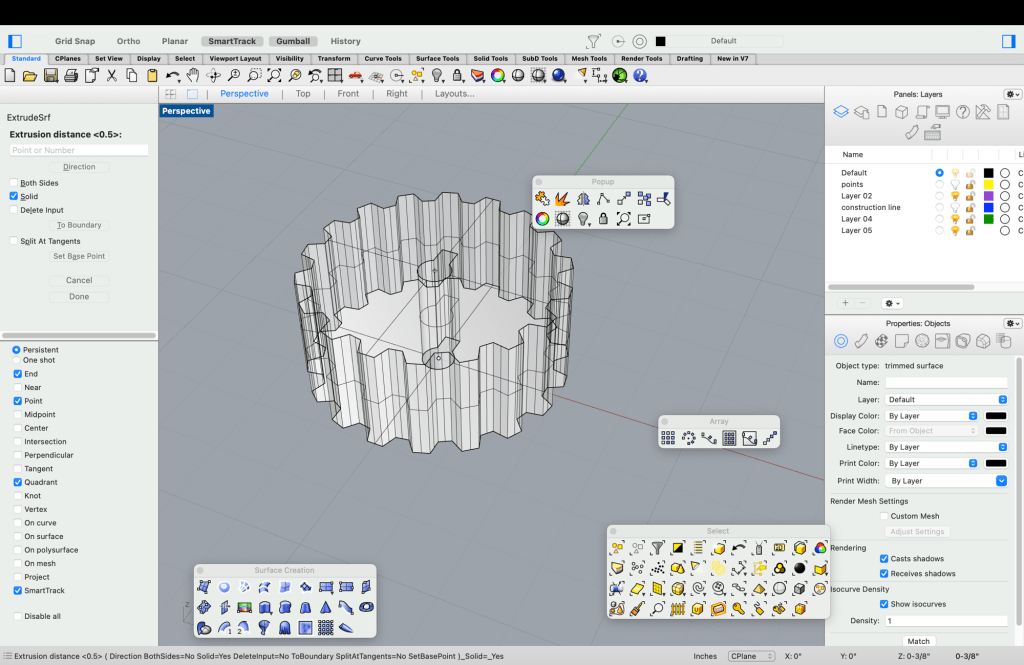Click the Print icon in toolbar
1024x665 pixels.
point(70,76)
